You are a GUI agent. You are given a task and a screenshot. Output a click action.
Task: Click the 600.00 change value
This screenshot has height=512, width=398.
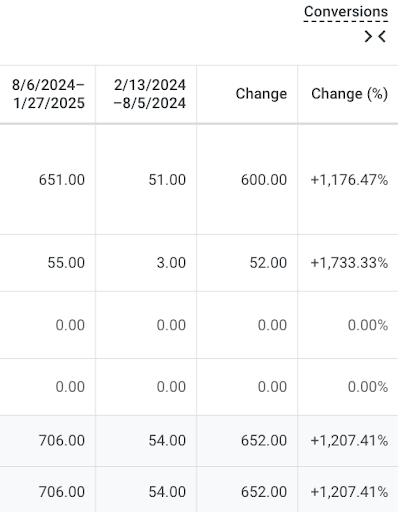click(264, 180)
